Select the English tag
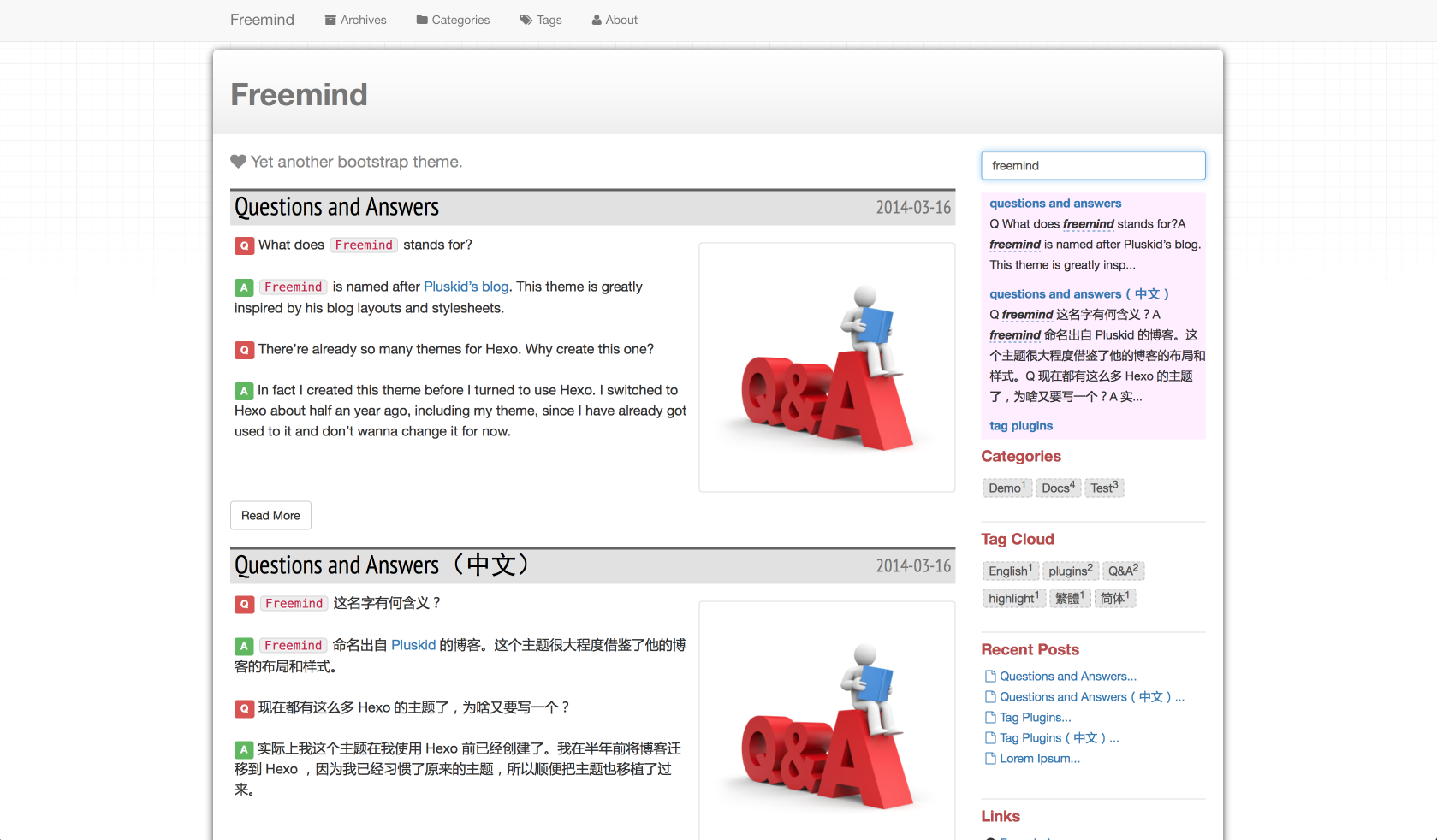Image resolution: width=1437 pixels, height=840 pixels. [x=1010, y=571]
